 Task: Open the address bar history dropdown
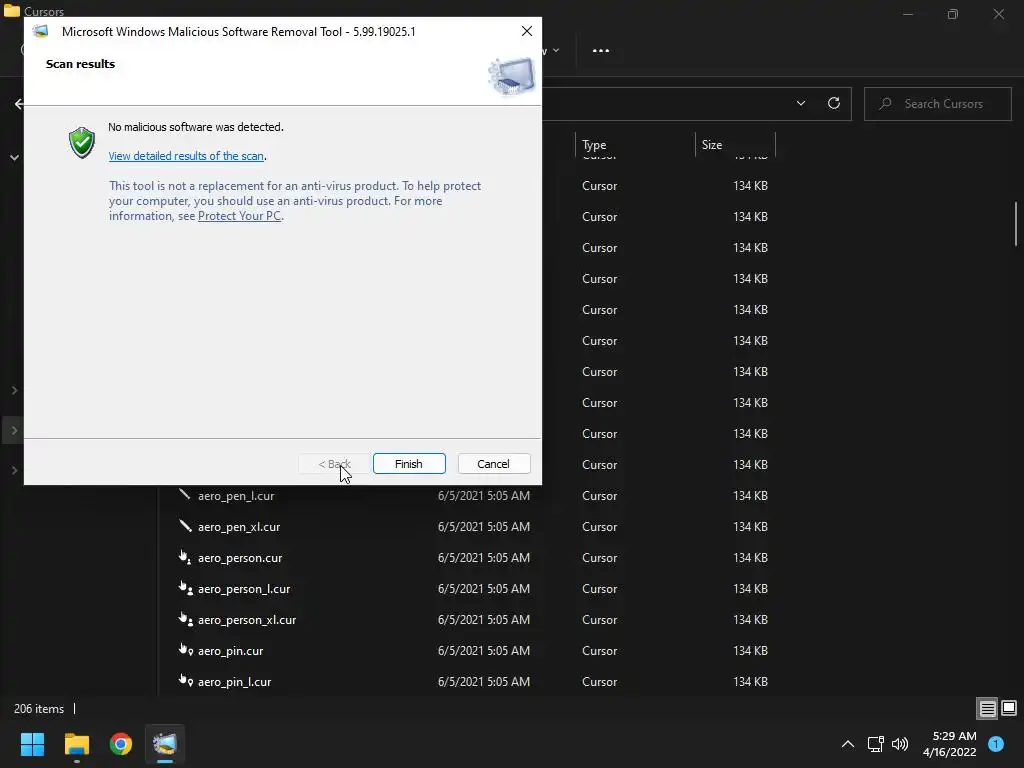click(801, 103)
